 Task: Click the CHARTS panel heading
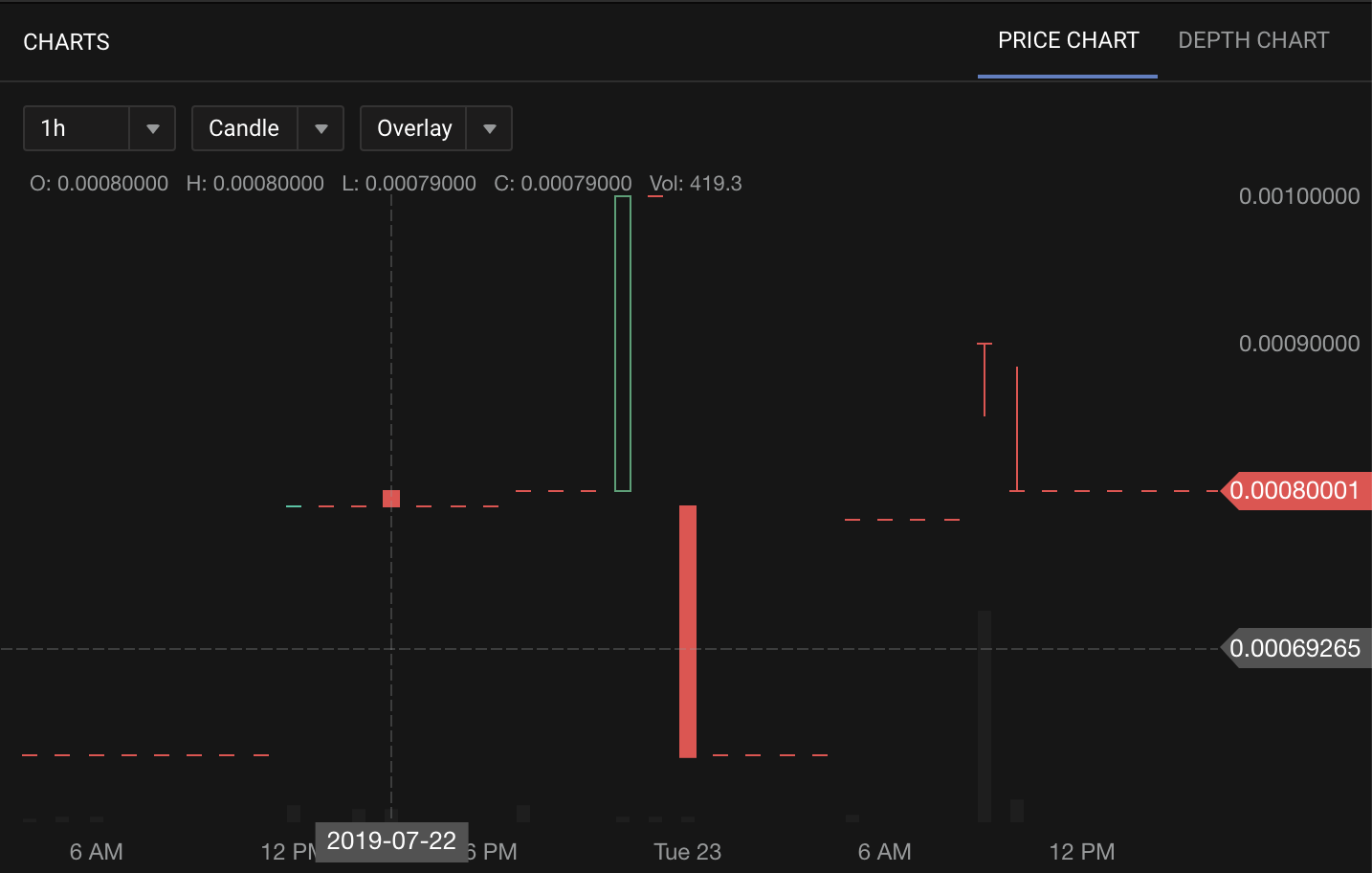pos(66,42)
